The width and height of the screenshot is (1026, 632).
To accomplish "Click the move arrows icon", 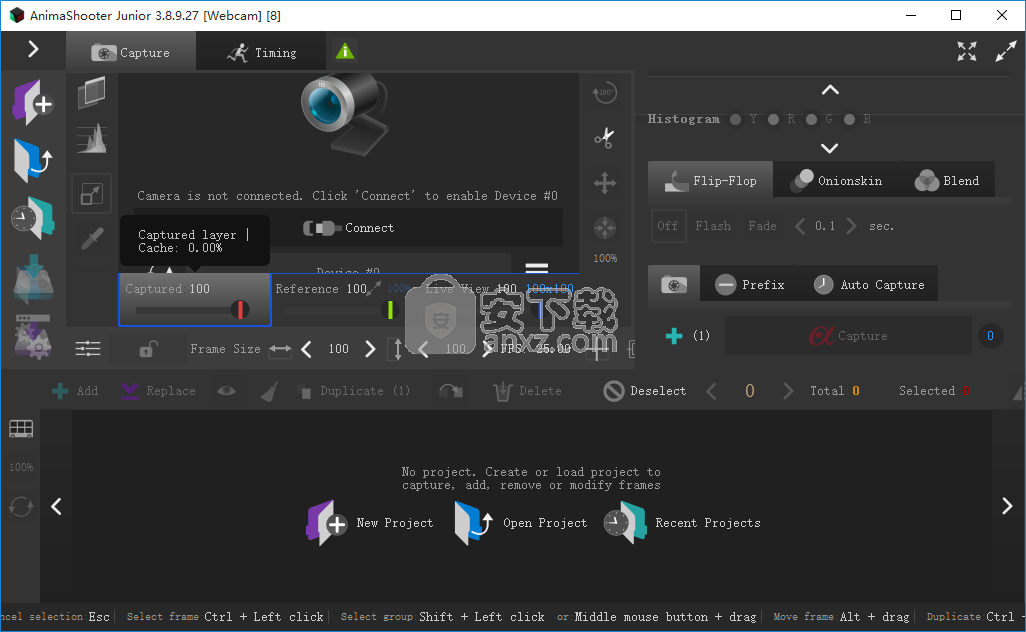I will pos(605,183).
